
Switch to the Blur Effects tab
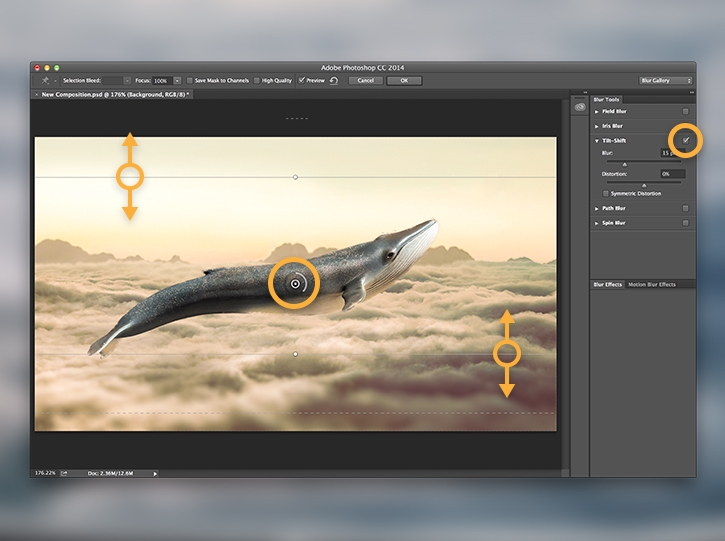click(608, 284)
